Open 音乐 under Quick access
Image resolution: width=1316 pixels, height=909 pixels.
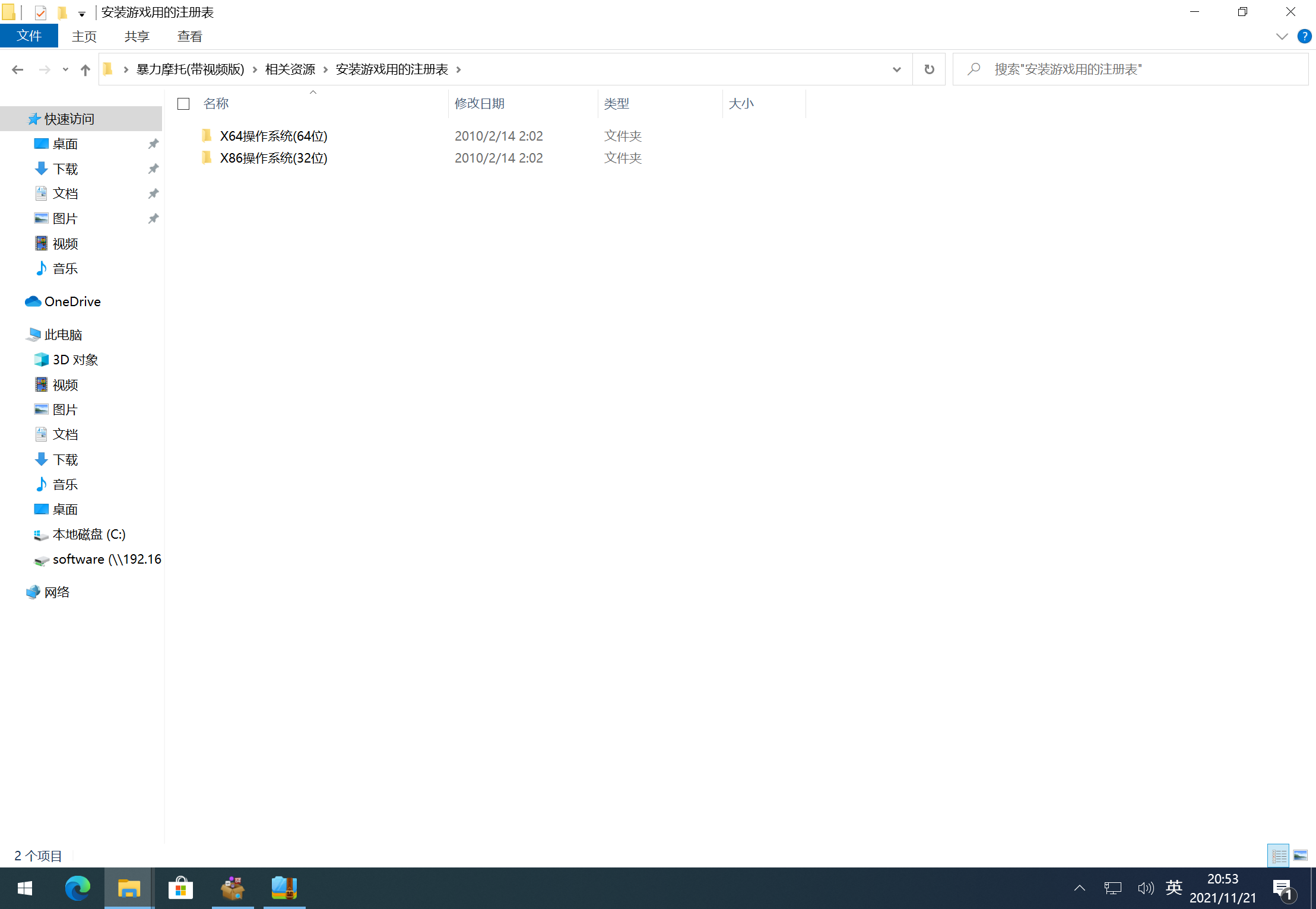[65, 268]
